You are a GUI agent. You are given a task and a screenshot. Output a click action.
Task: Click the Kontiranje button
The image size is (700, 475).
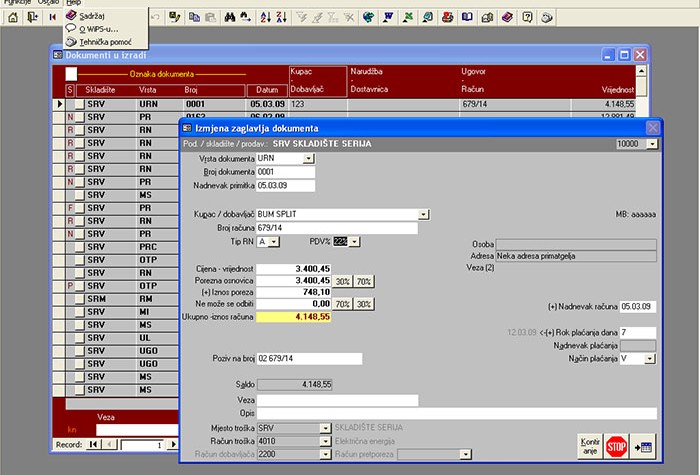tap(590, 446)
